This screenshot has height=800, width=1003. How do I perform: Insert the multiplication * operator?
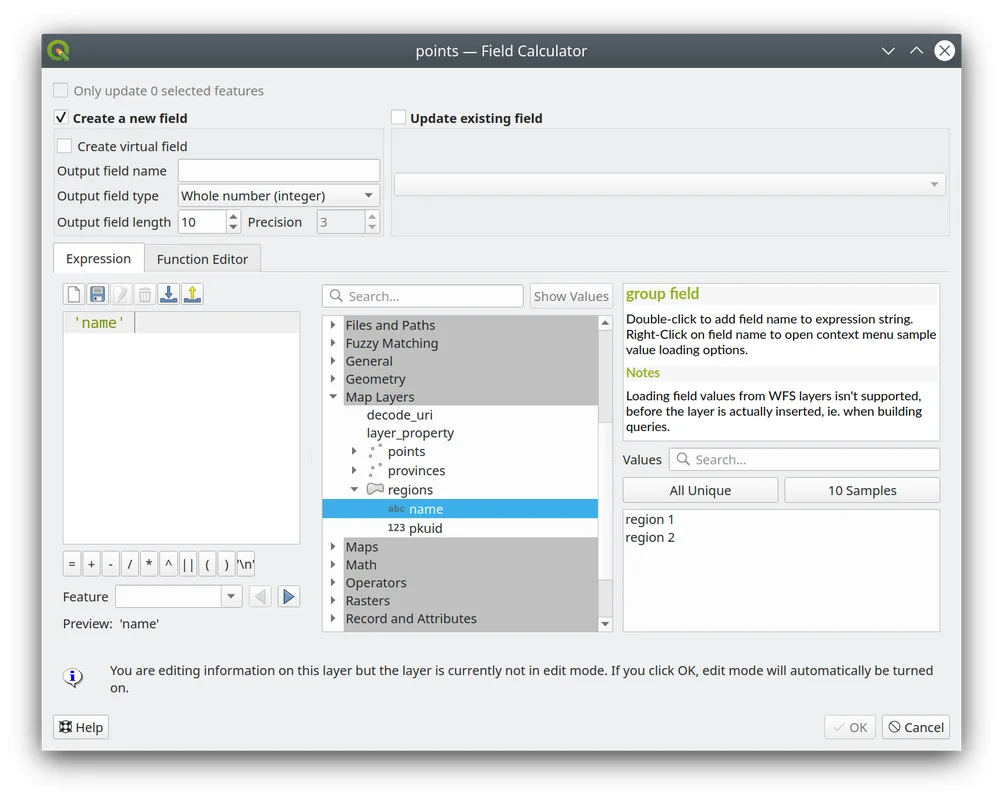149,564
